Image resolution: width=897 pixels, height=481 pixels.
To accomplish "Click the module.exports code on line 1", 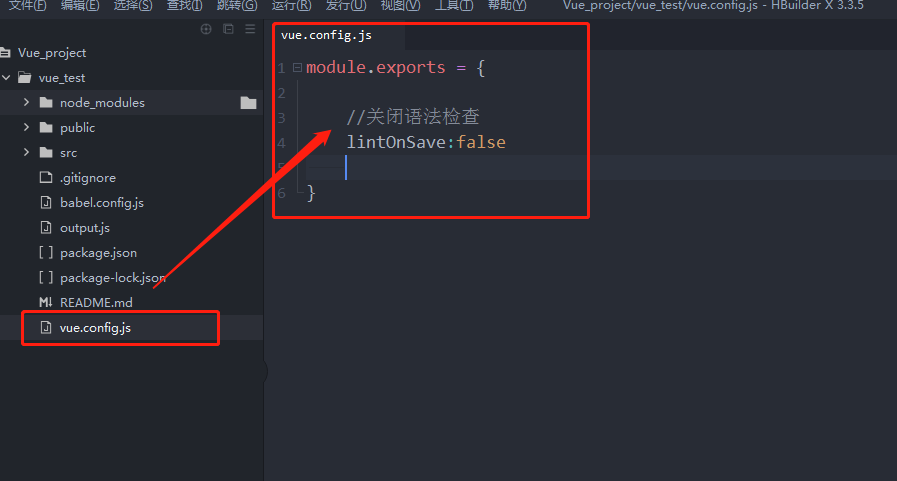I will click(x=375, y=67).
